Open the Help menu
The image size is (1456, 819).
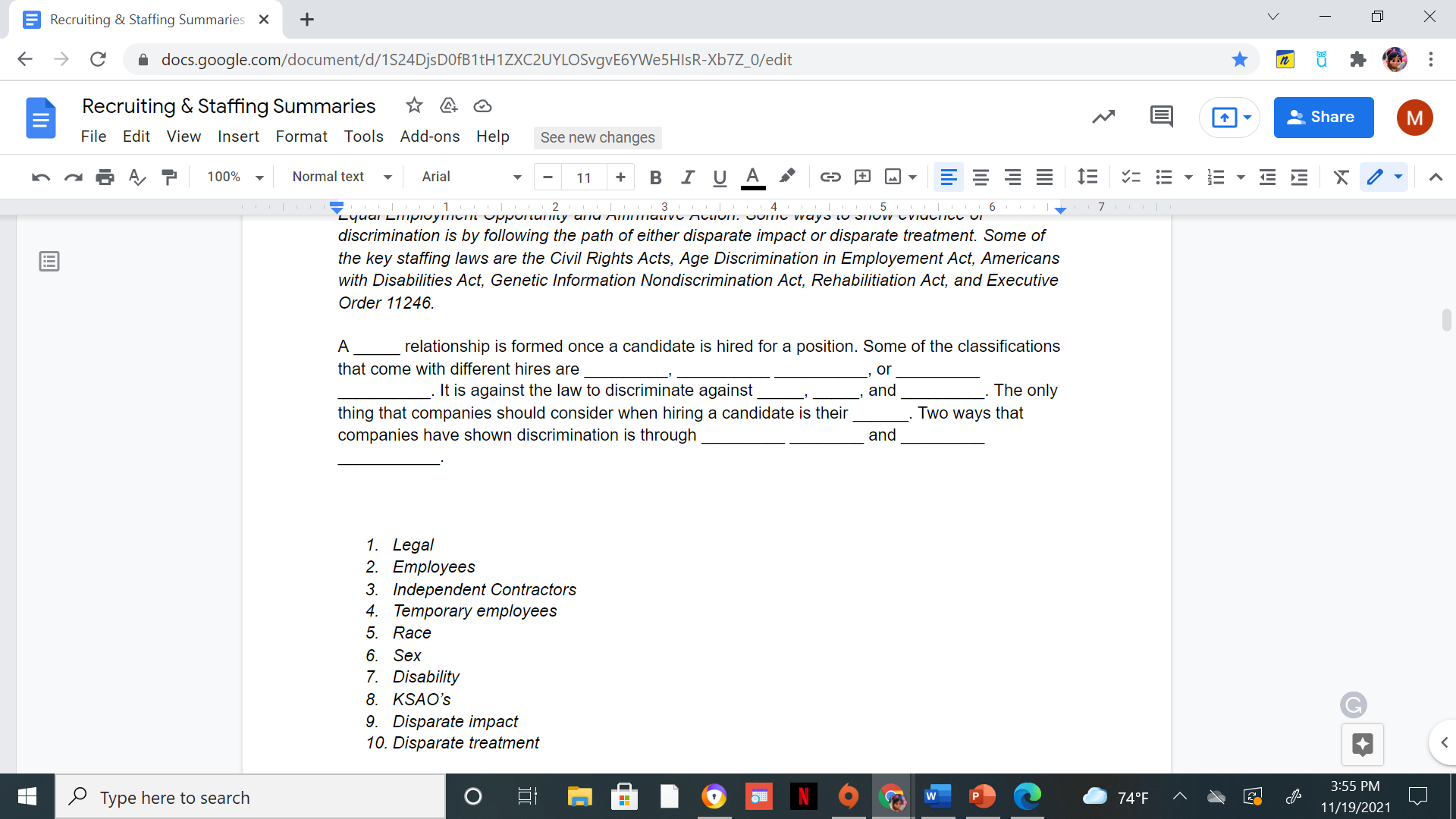[493, 136]
